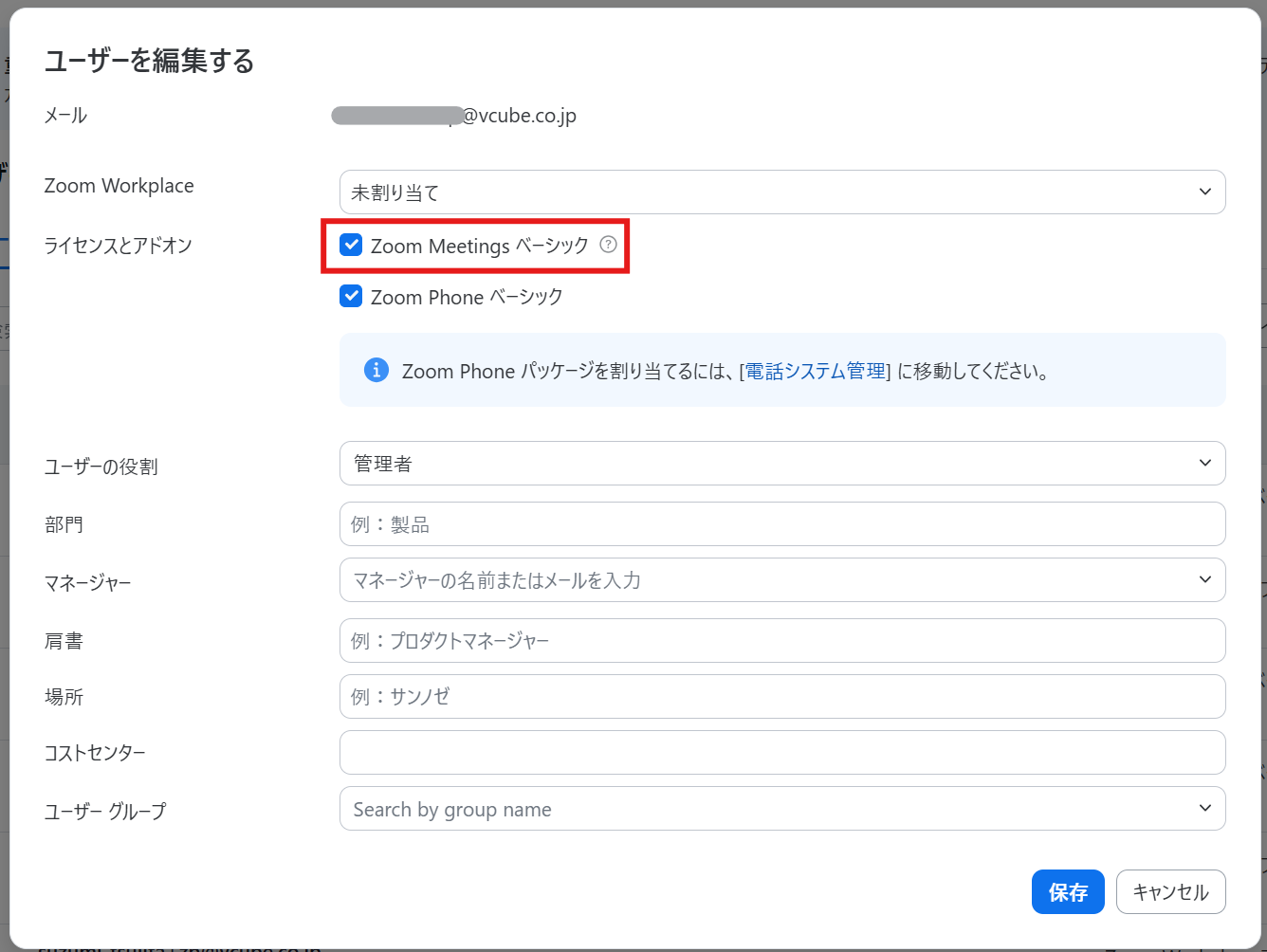The image size is (1267, 952).
Task: Uncheck the Zoom Phone ベーシック checkbox
Action: coord(351,296)
